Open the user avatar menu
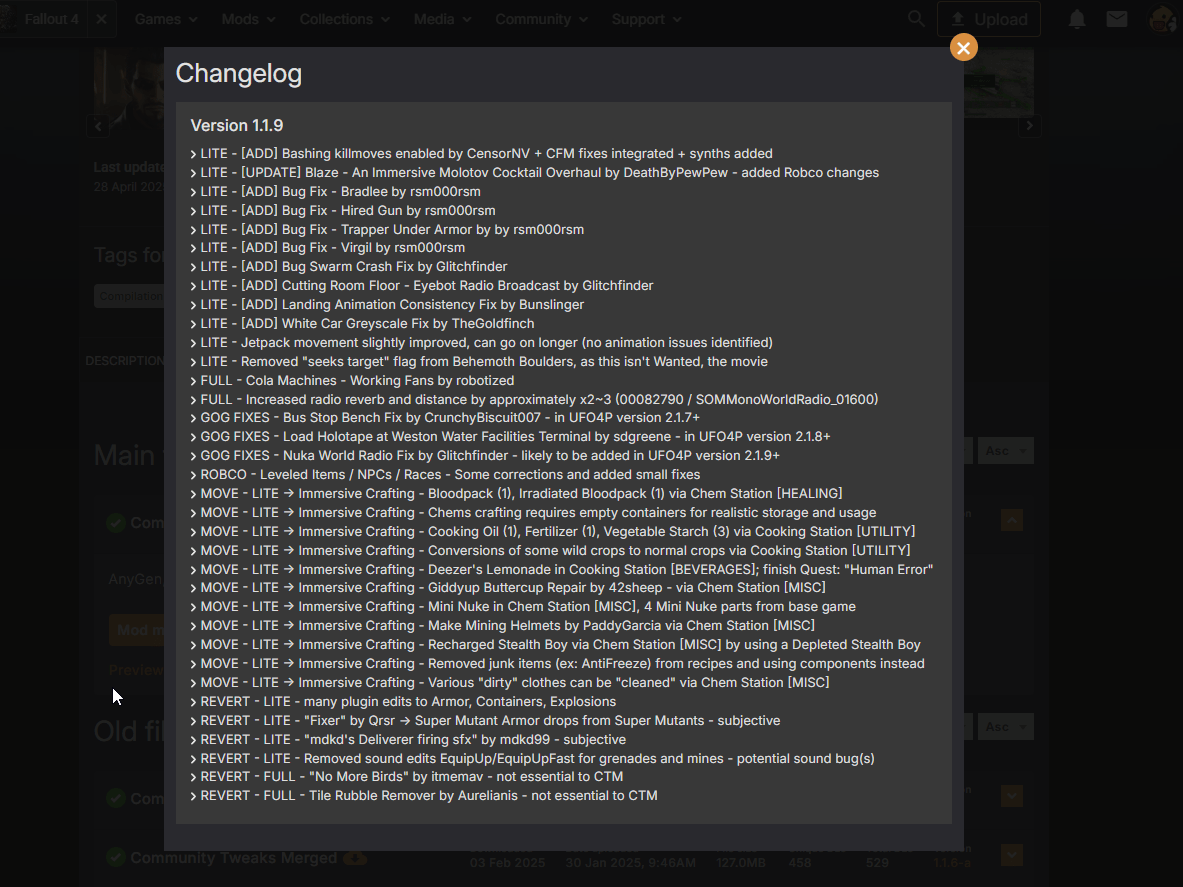This screenshot has width=1183, height=887. 1163,19
